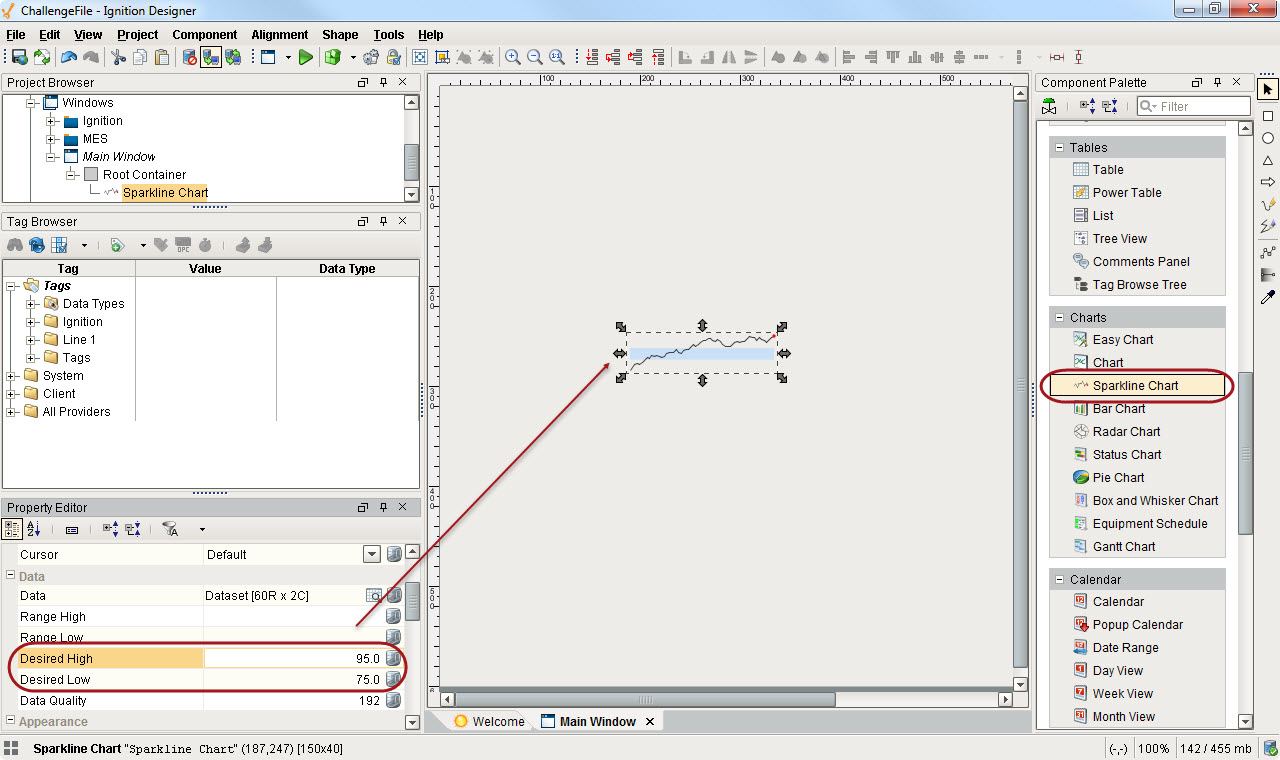Viewport: 1280px width, 760px height.
Task: Click the Cut scissors icon in toolbar
Action: 118,57
